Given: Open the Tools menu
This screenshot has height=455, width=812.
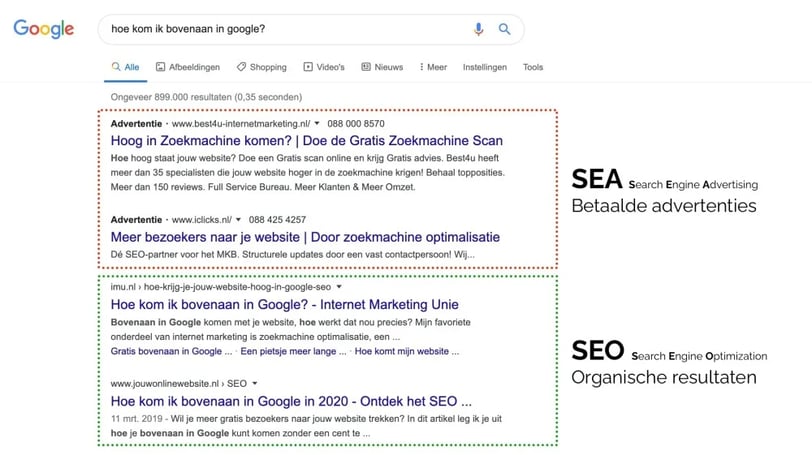Looking at the screenshot, I should [x=533, y=67].
